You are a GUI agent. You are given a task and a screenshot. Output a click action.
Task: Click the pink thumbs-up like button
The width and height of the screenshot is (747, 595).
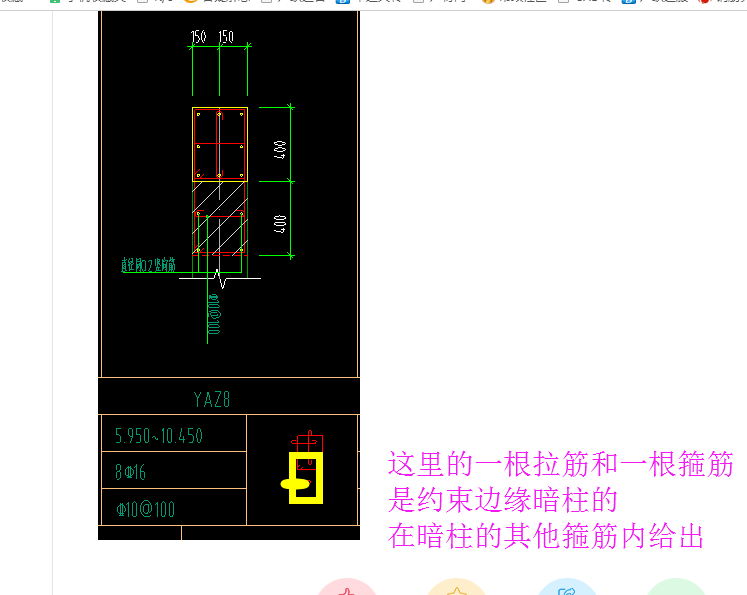pyautogui.click(x=347, y=589)
